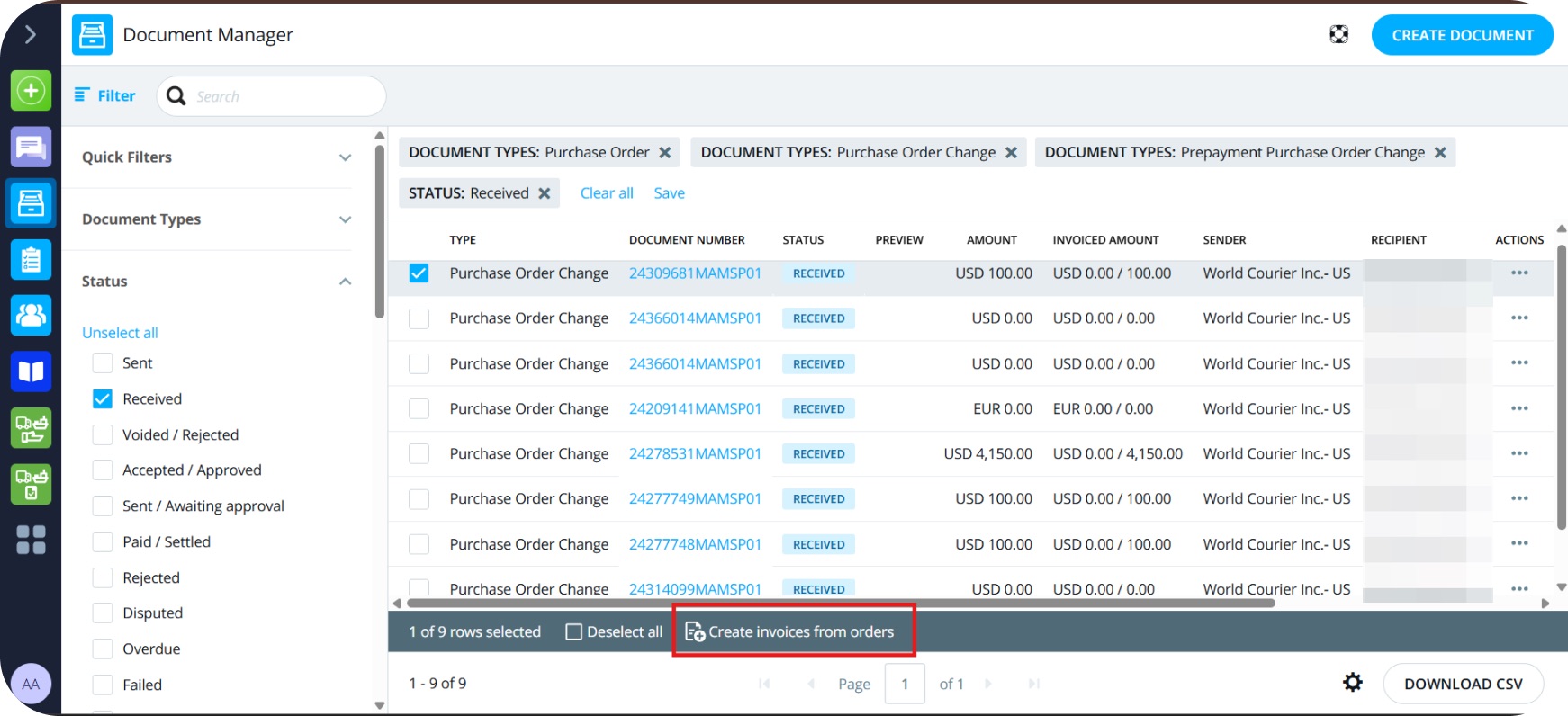Viewport: 1568px width, 716px height.
Task: Remove the Status: Received filter chip
Action: tap(545, 193)
